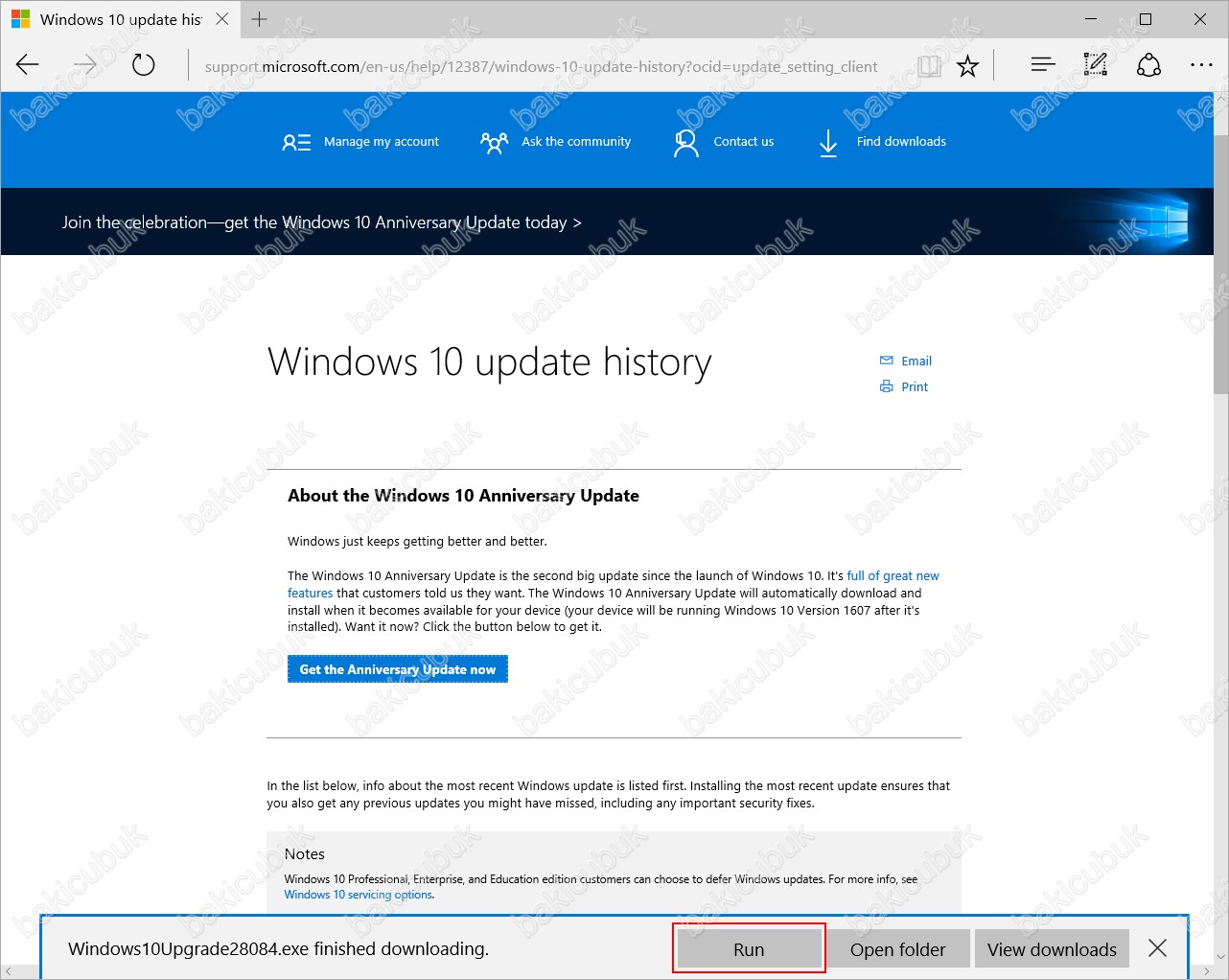
Task: Click Windows10Upgrade28084.exe finished downloading text
Action: (x=278, y=949)
